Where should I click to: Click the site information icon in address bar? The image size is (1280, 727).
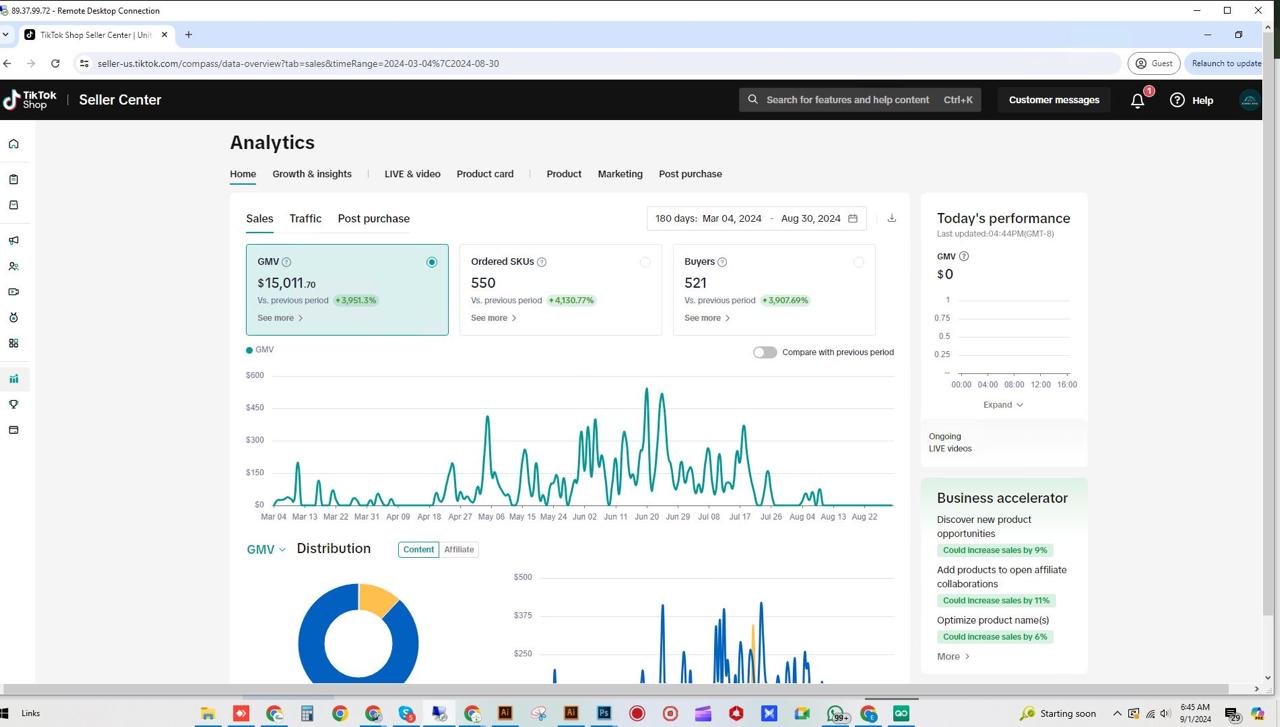pos(84,63)
